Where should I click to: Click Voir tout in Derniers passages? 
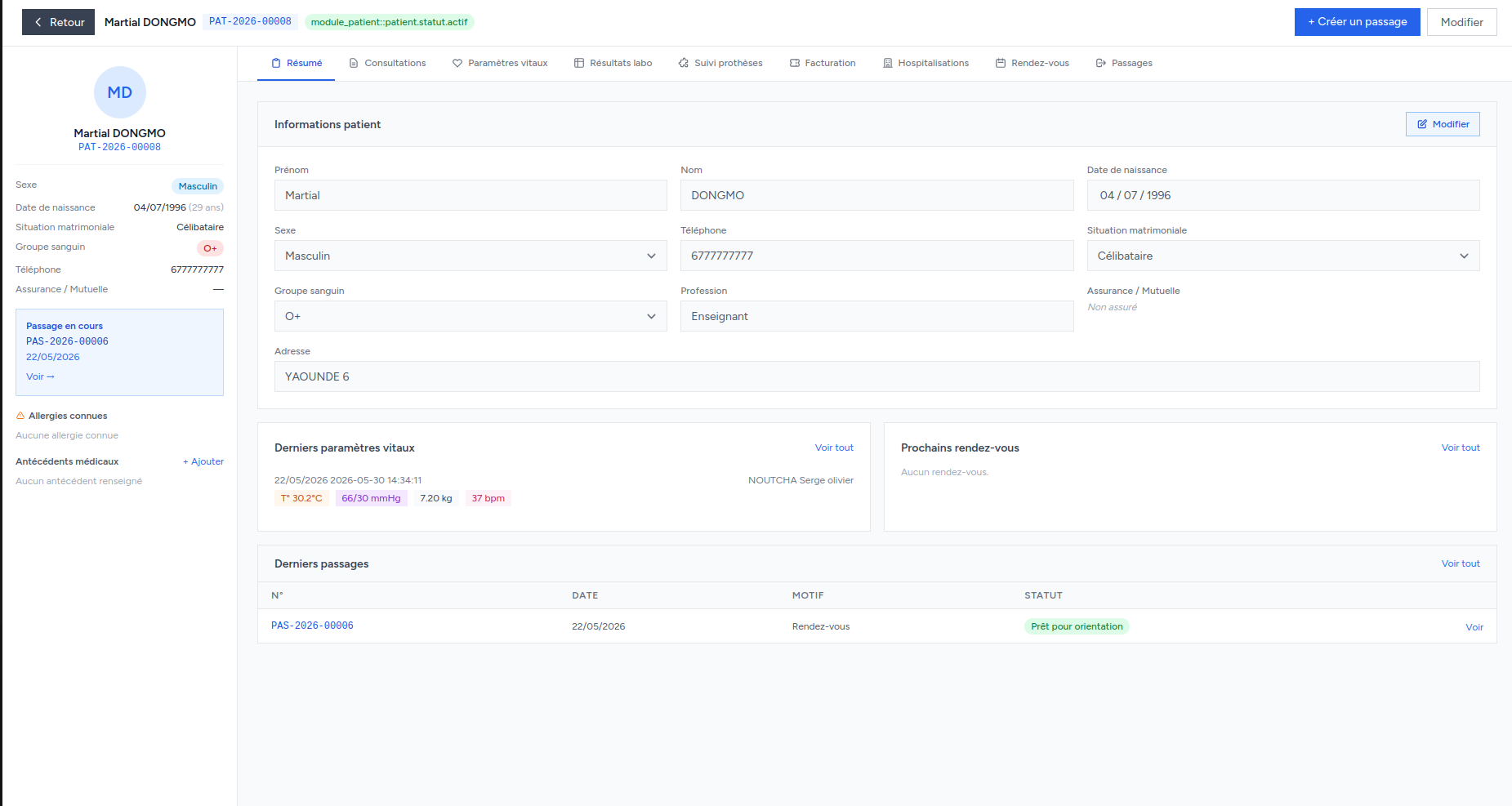click(x=1461, y=563)
